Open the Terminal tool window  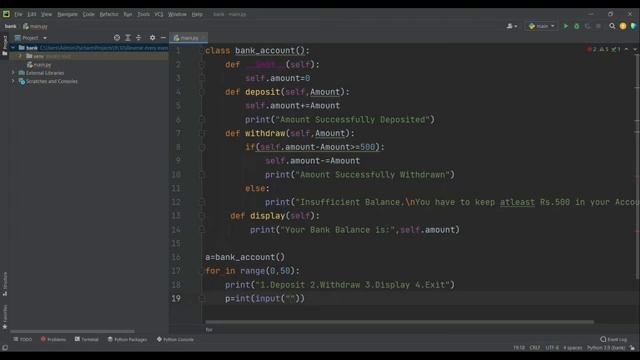[x=87, y=339]
